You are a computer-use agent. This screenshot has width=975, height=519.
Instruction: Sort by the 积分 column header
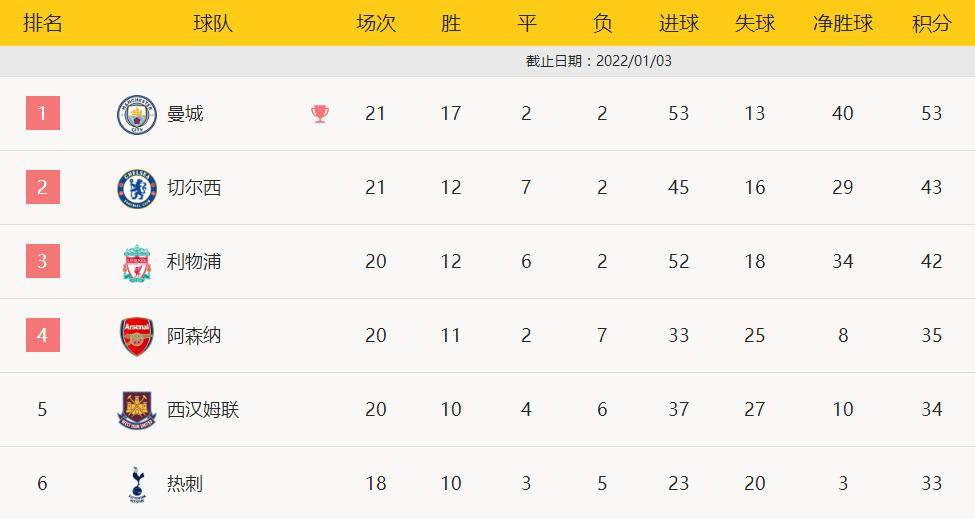931,23
